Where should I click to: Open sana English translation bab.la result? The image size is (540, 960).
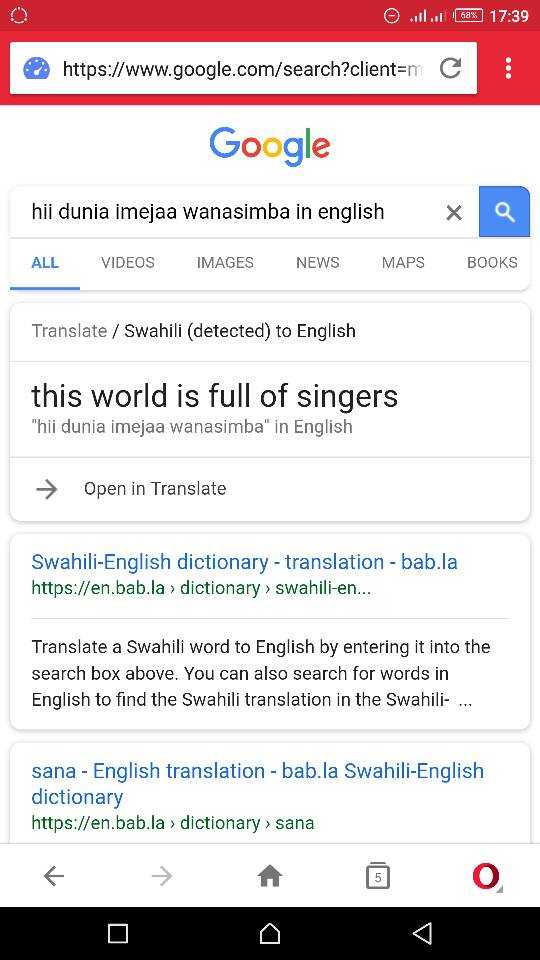[x=258, y=784]
